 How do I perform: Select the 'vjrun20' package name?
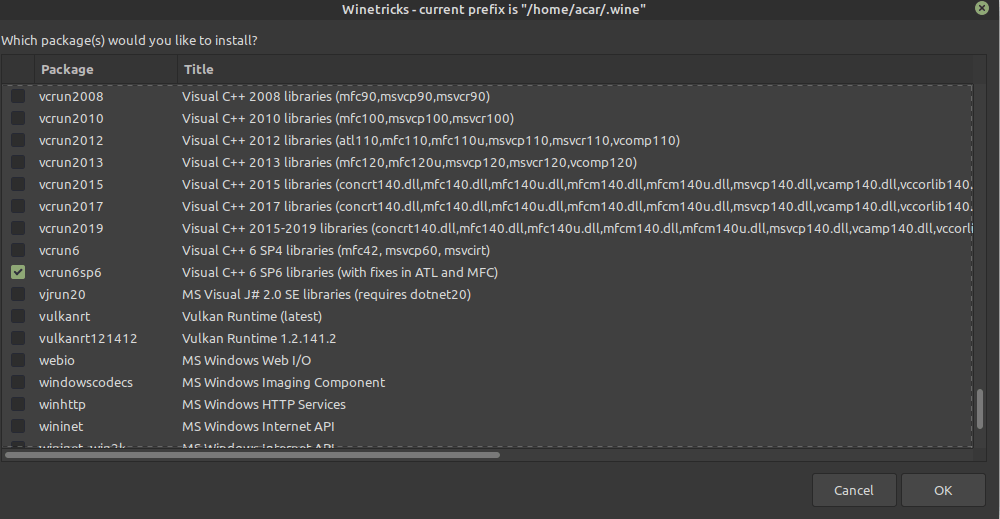tap(62, 295)
